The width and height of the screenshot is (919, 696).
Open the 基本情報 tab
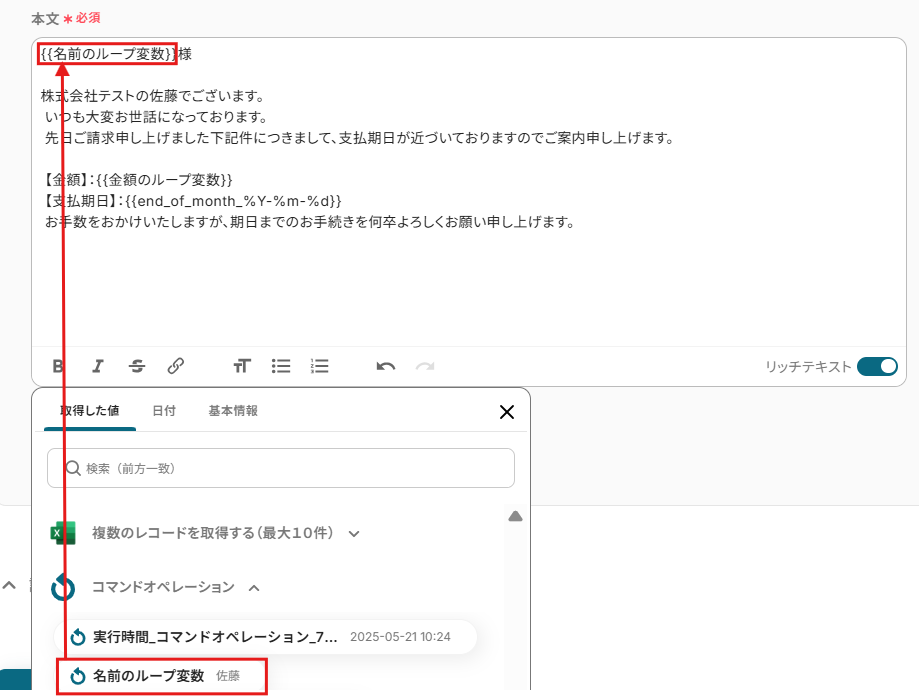(x=233, y=411)
